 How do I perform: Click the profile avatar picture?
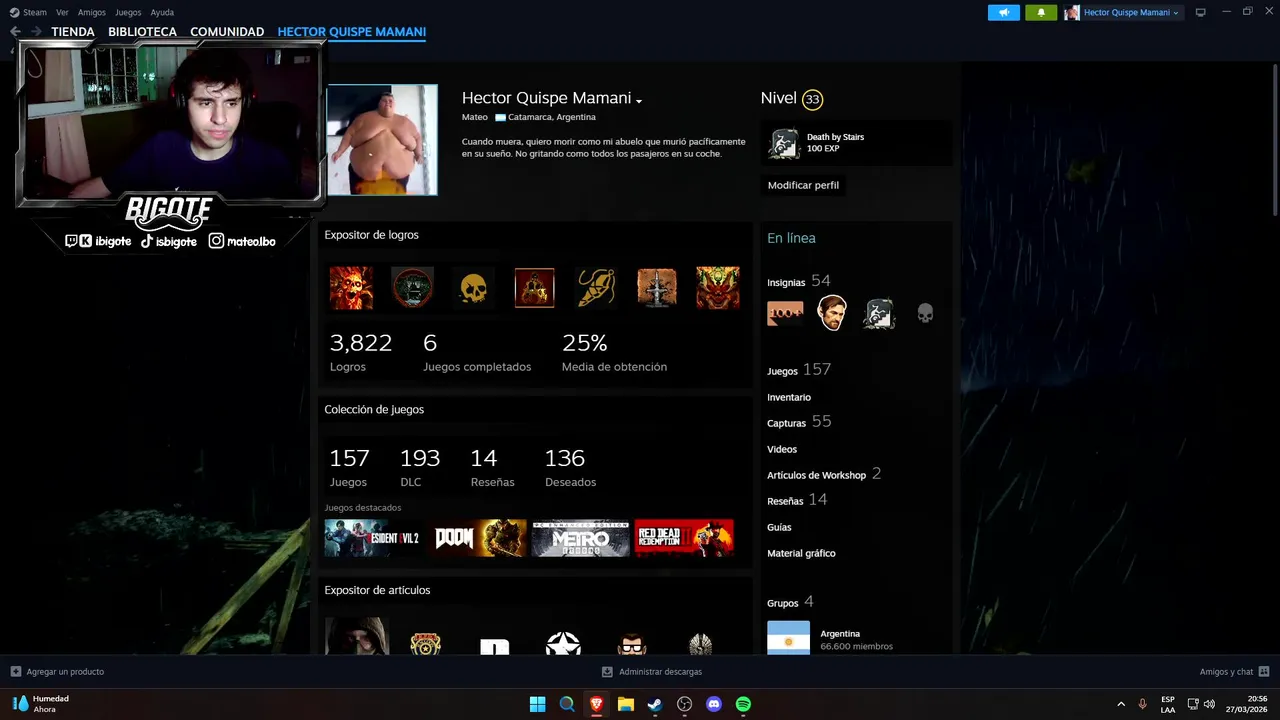coord(382,140)
